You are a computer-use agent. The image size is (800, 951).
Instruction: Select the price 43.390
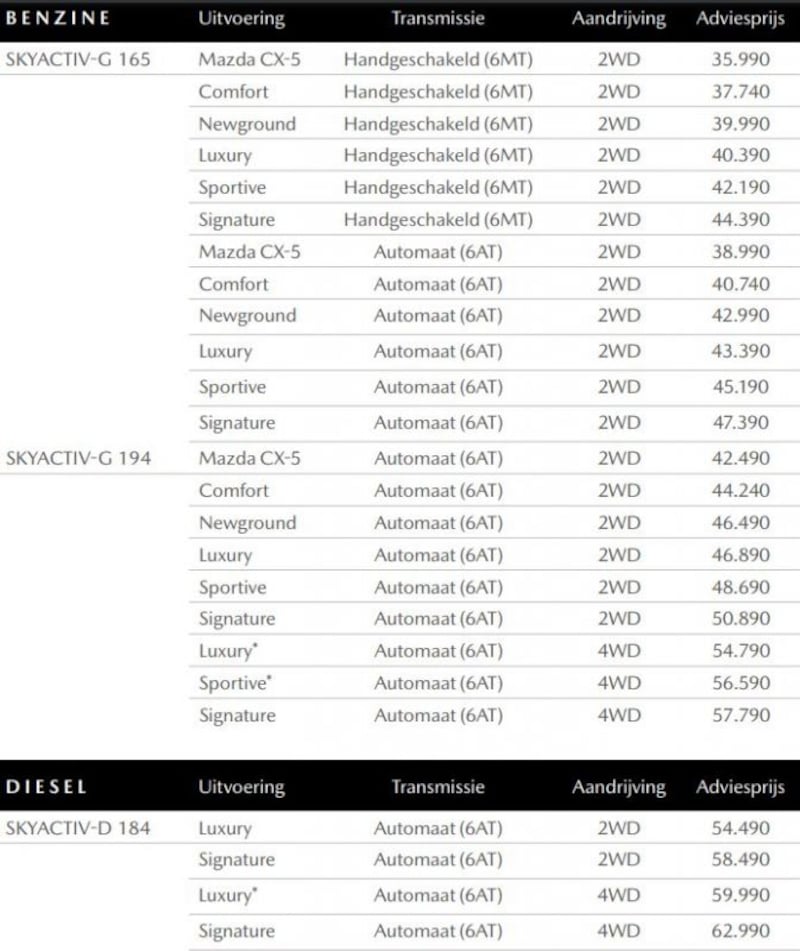[x=741, y=351]
